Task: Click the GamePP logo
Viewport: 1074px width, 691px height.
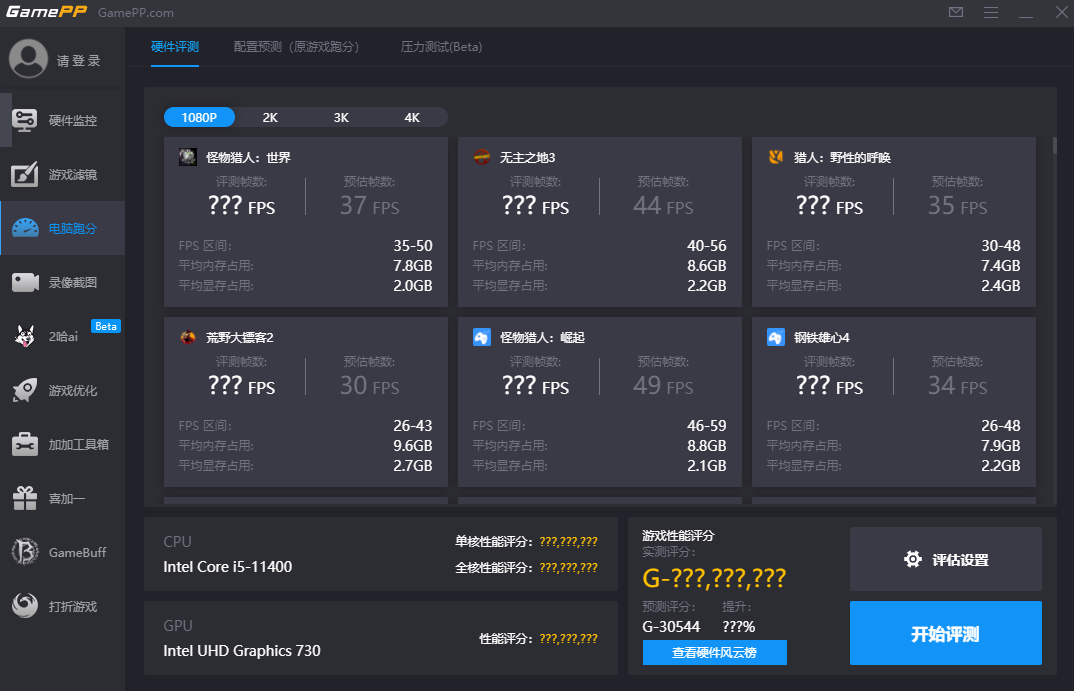Action: tap(47, 12)
